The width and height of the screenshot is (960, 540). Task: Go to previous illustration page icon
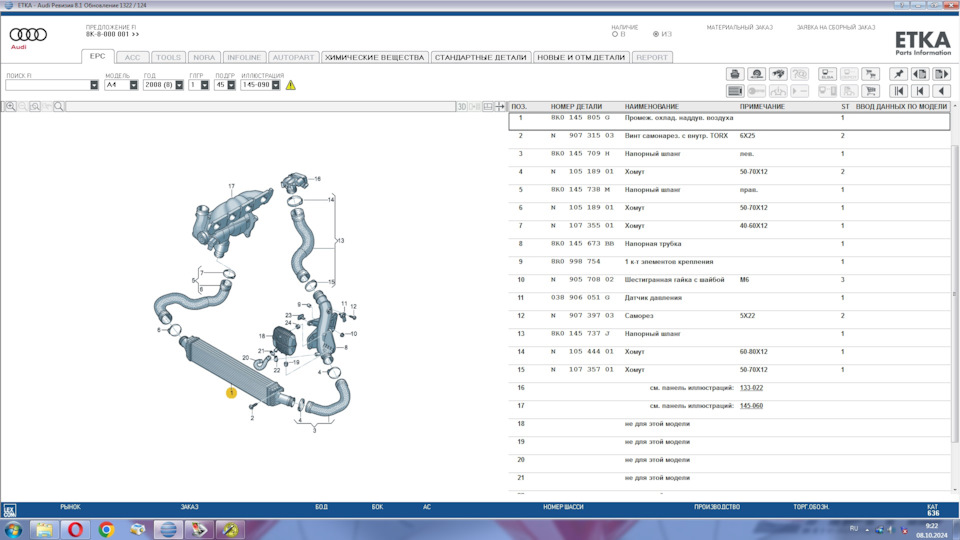coord(920,74)
